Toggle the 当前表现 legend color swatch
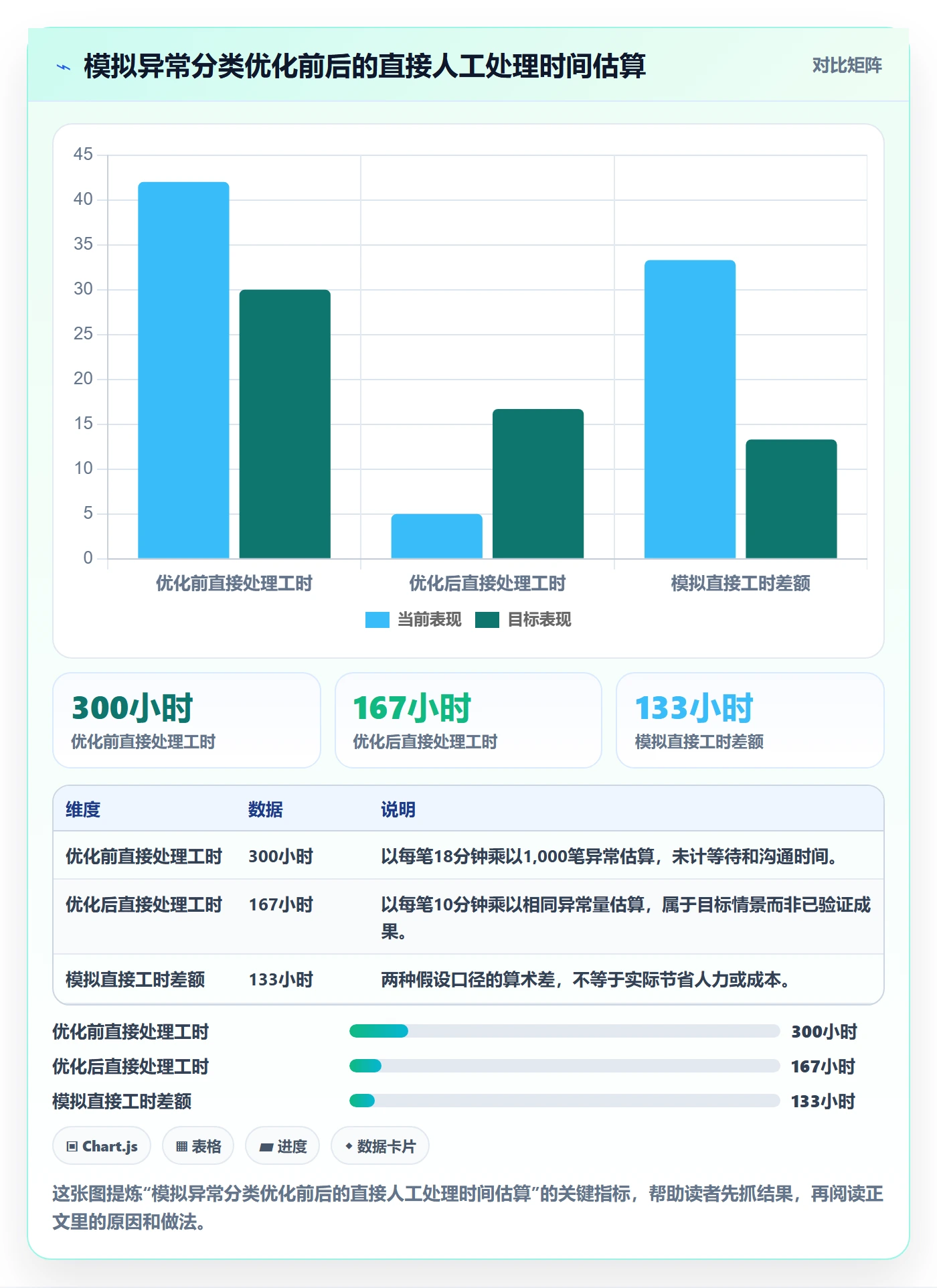The image size is (937, 1288). [x=377, y=620]
